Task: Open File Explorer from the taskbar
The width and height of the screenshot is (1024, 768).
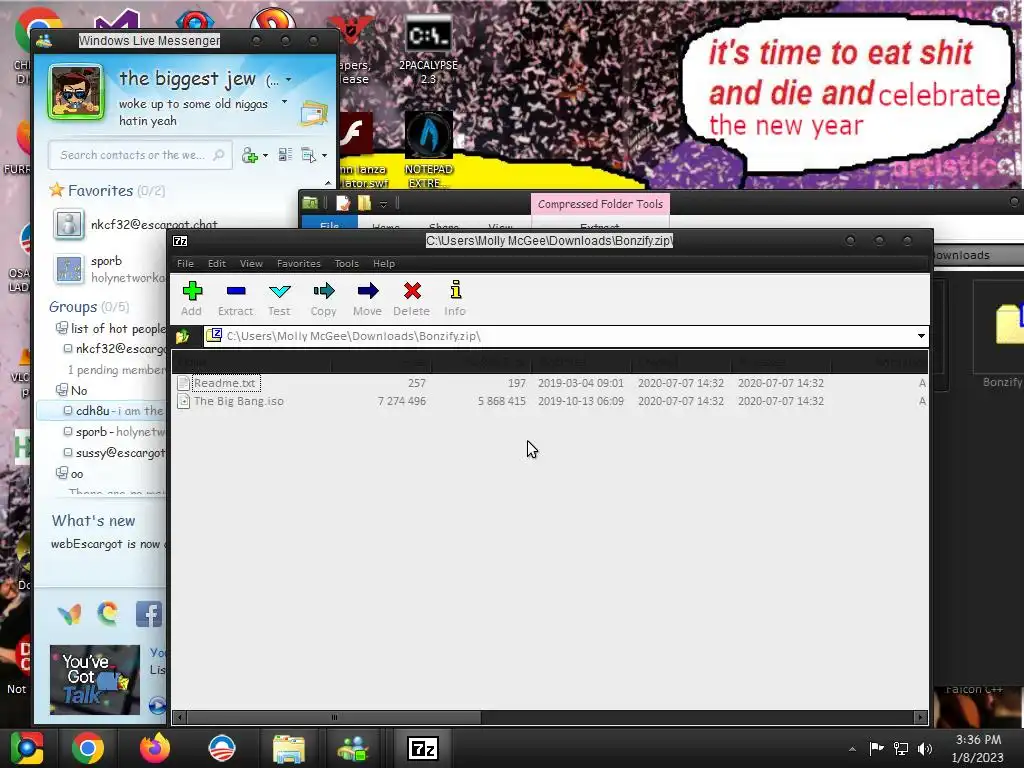Action: pos(289,748)
